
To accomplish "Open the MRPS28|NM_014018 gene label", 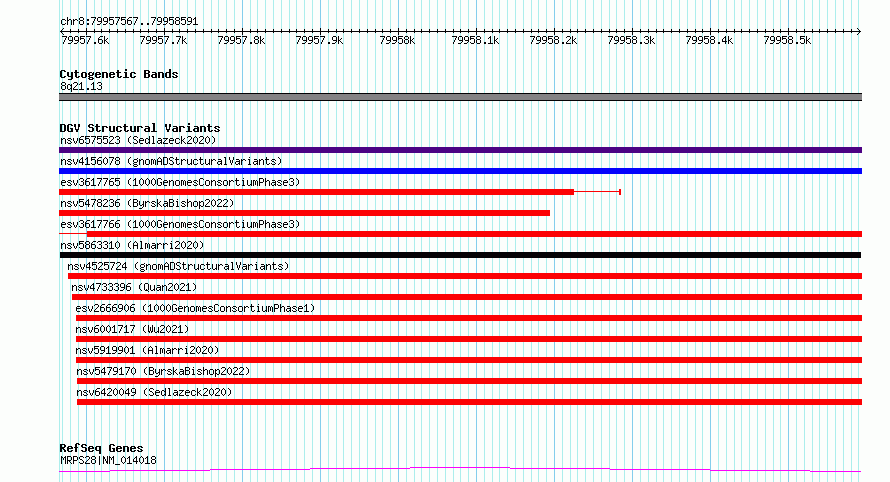I will [x=108, y=460].
